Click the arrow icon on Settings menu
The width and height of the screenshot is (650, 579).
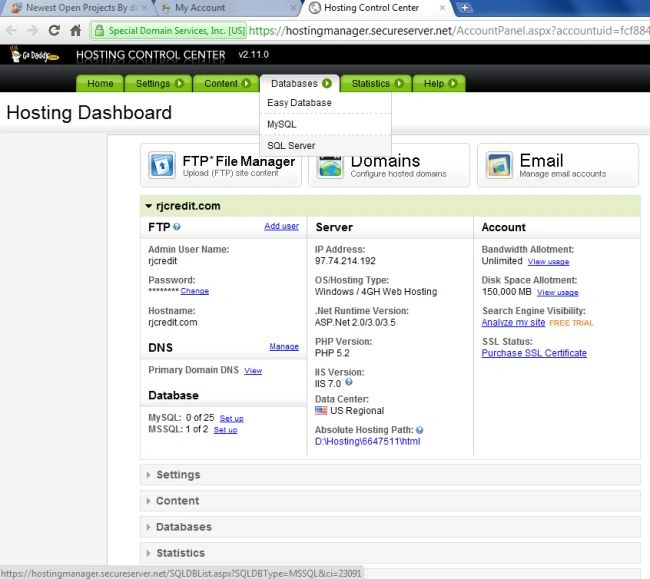pyautogui.click(x=179, y=83)
